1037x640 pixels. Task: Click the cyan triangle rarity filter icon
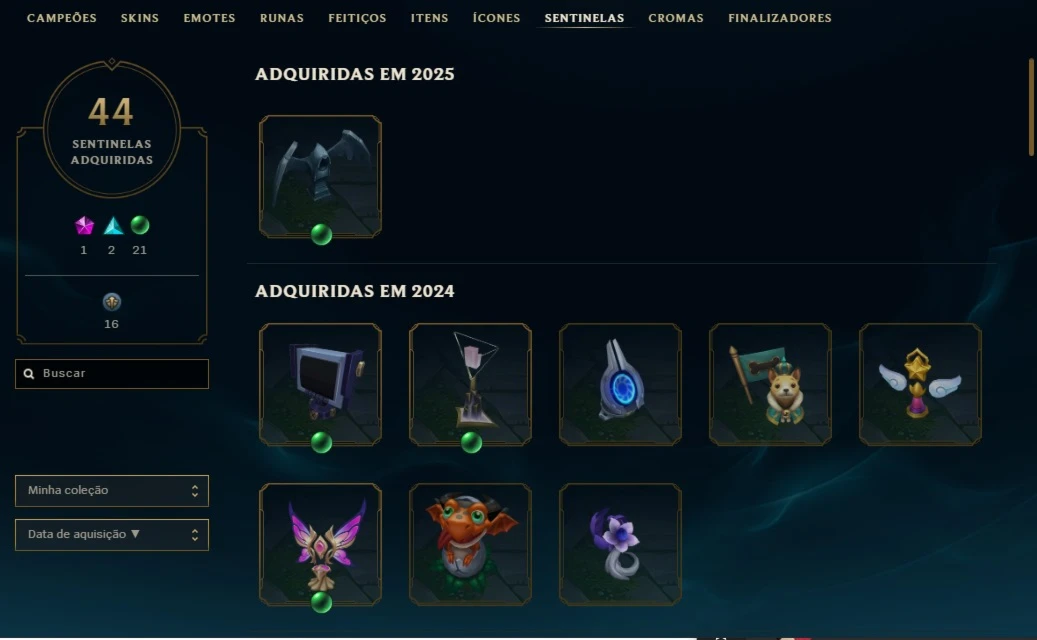click(113, 226)
